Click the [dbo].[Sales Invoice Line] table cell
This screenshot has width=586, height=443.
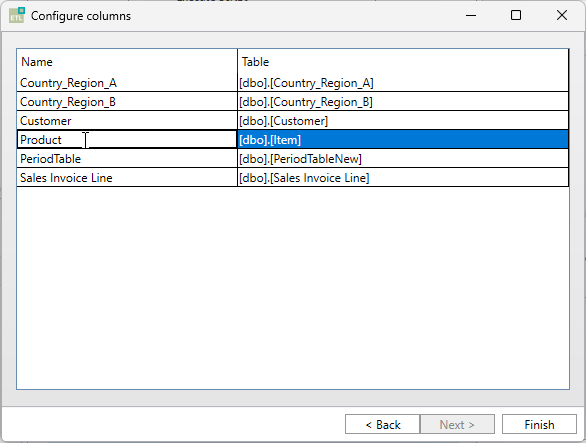[403, 178]
